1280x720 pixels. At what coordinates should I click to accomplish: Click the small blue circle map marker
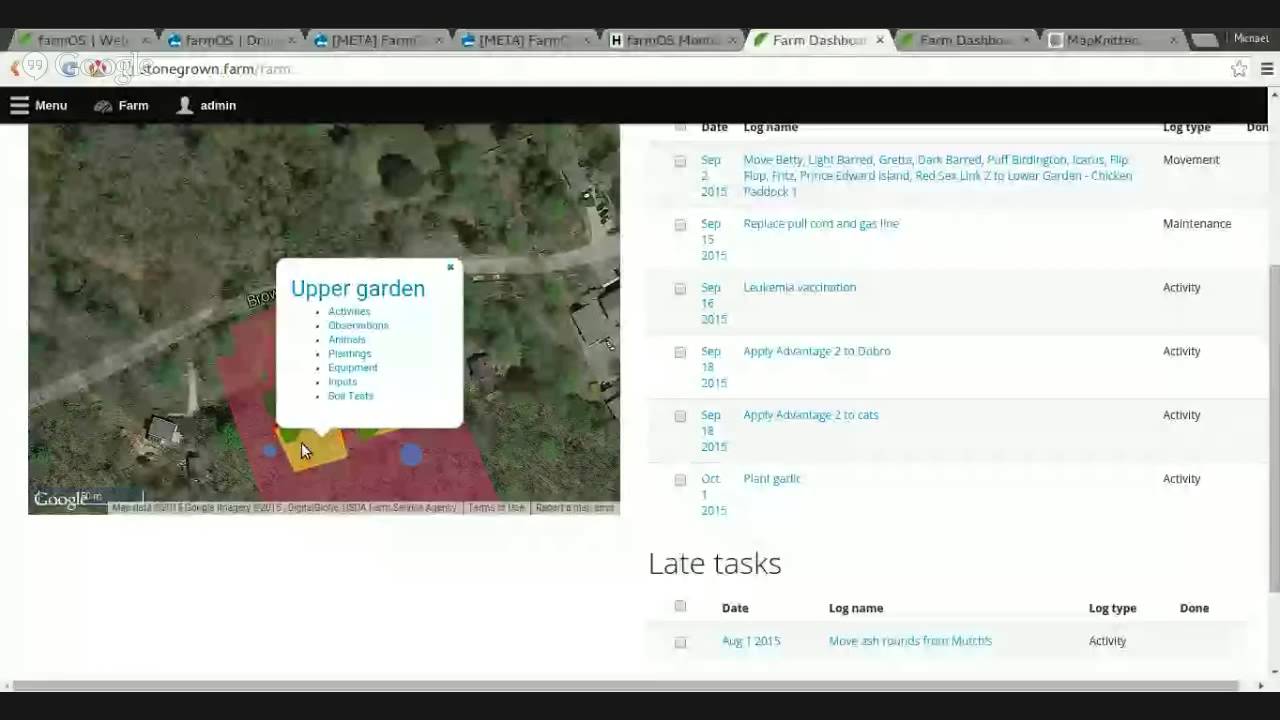tap(269, 450)
